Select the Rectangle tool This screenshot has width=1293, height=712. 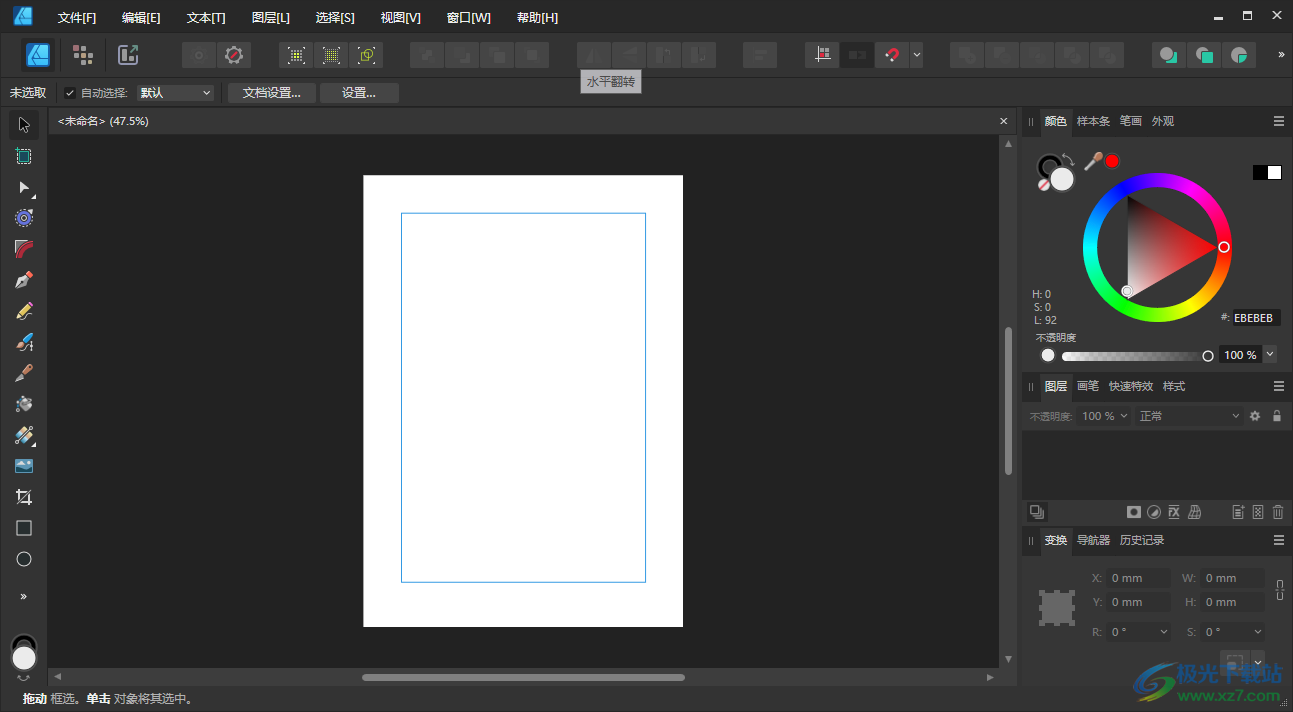pos(24,528)
